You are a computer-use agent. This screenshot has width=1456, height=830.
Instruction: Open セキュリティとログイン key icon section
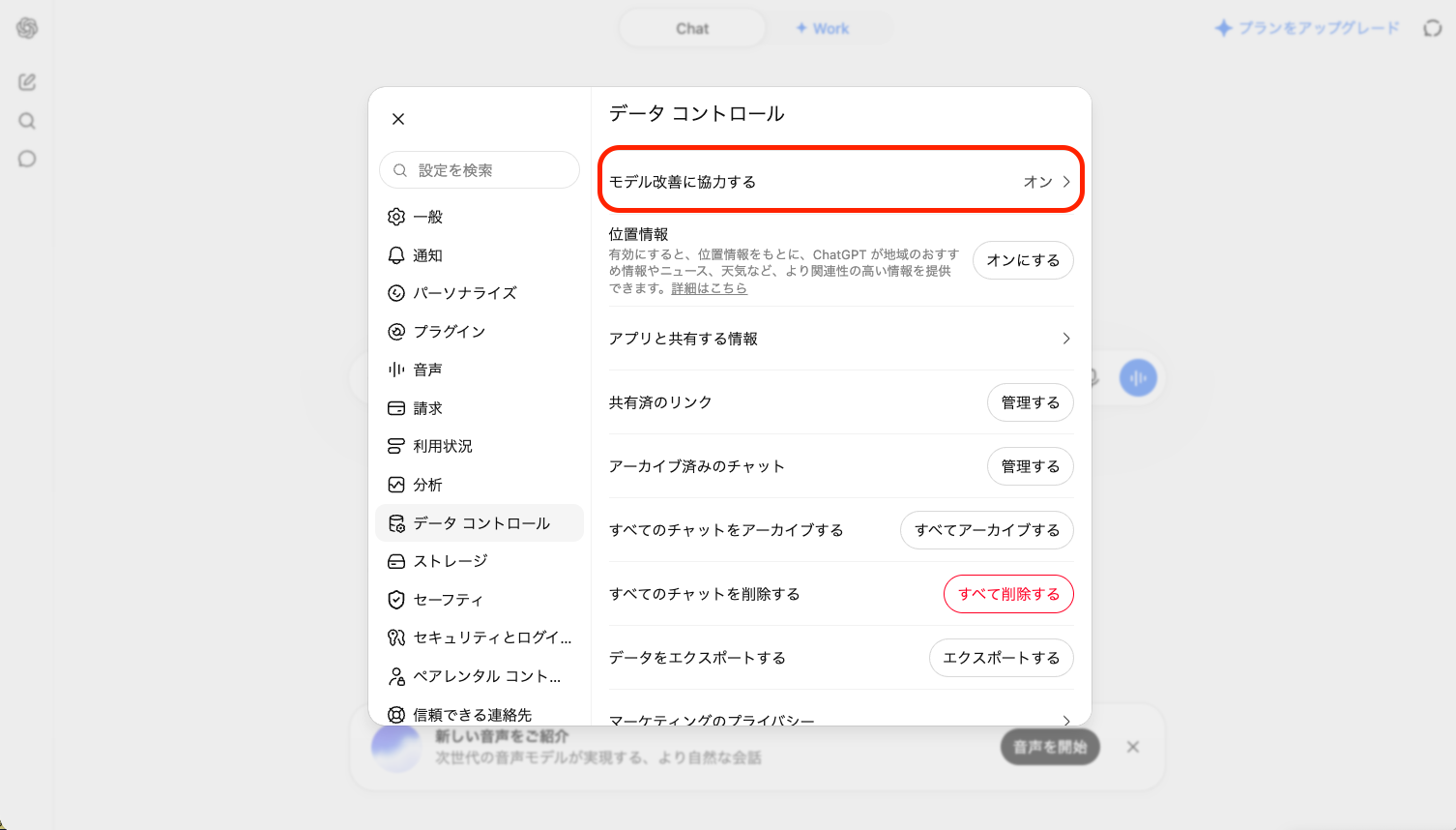[x=396, y=637]
